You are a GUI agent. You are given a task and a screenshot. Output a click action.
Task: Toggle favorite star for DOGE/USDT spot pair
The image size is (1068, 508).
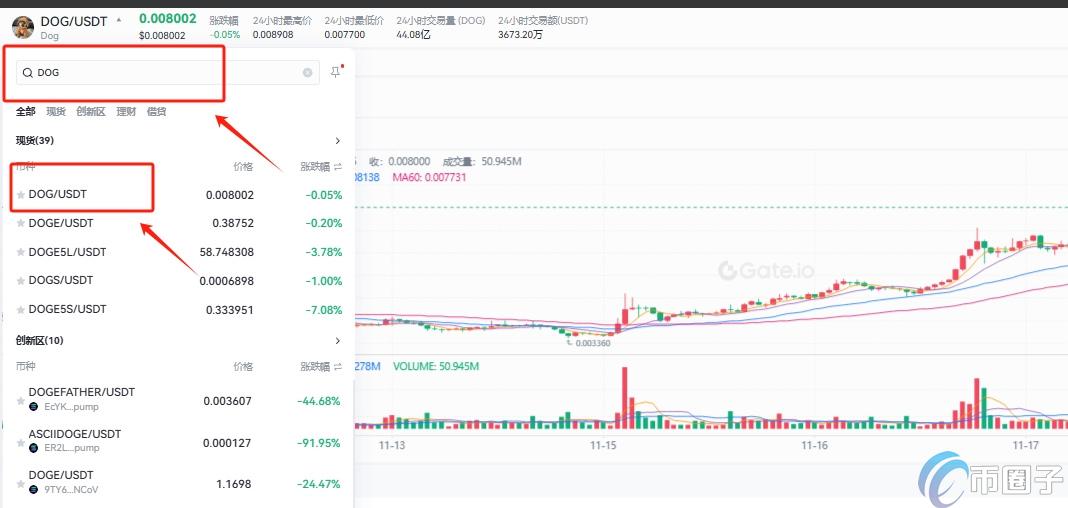pyautogui.click(x=21, y=224)
